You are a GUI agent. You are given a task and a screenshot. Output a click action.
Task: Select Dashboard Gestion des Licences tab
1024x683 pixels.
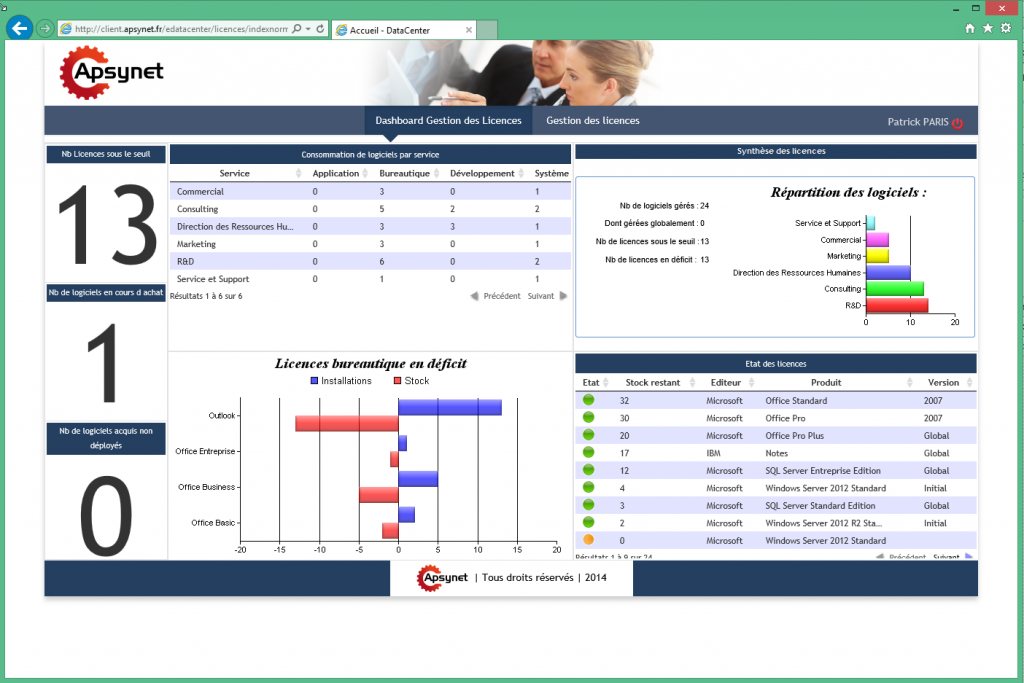click(x=448, y=121)
